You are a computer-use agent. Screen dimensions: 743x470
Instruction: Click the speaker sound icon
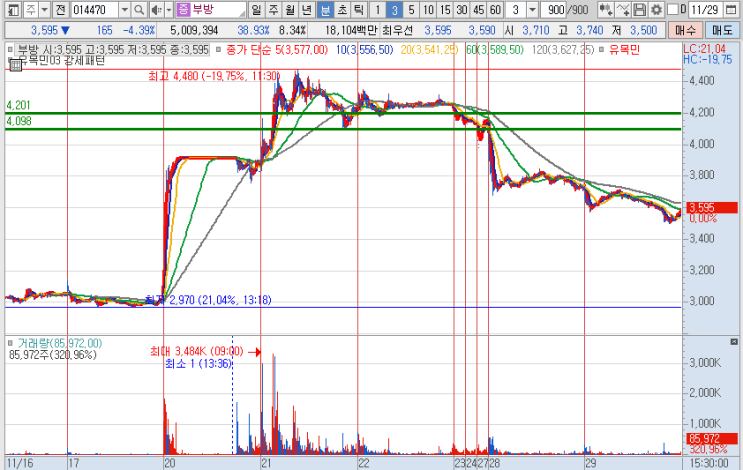point(156,9)
